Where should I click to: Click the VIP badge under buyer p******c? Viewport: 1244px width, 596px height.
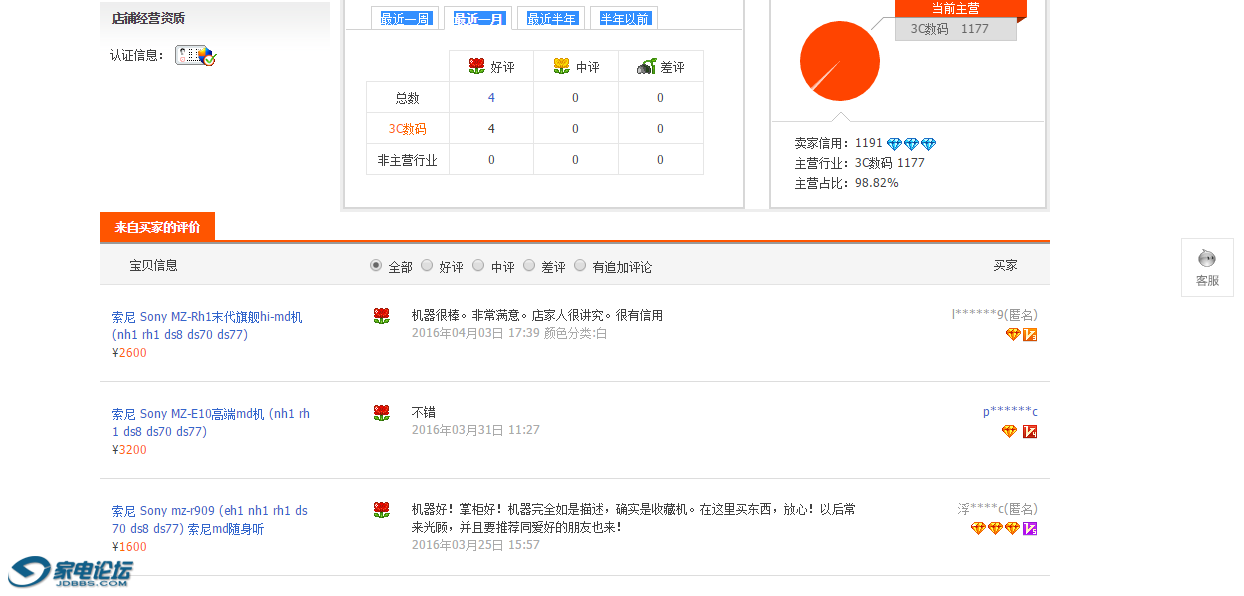click(1030, 431)
